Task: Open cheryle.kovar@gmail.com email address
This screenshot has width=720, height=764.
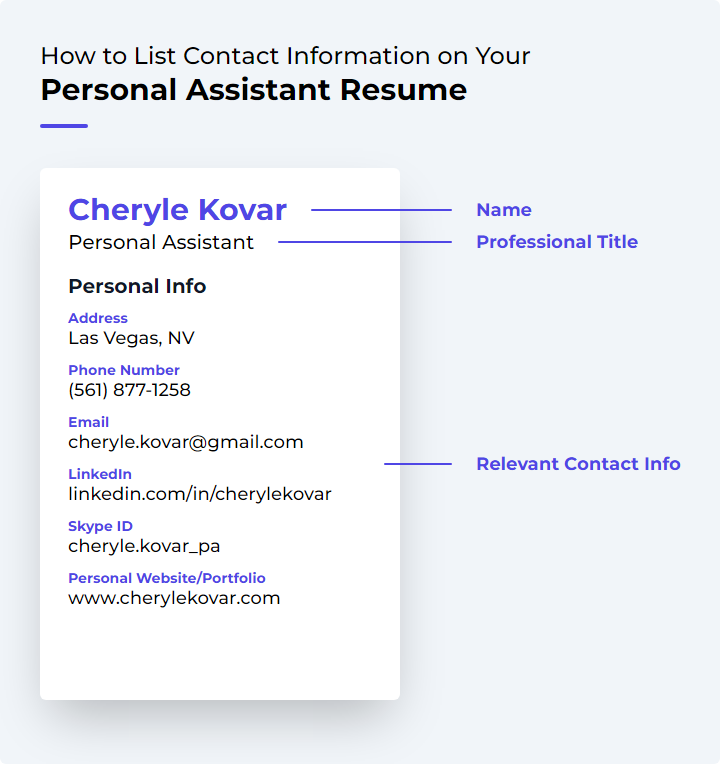Action: 186,442
